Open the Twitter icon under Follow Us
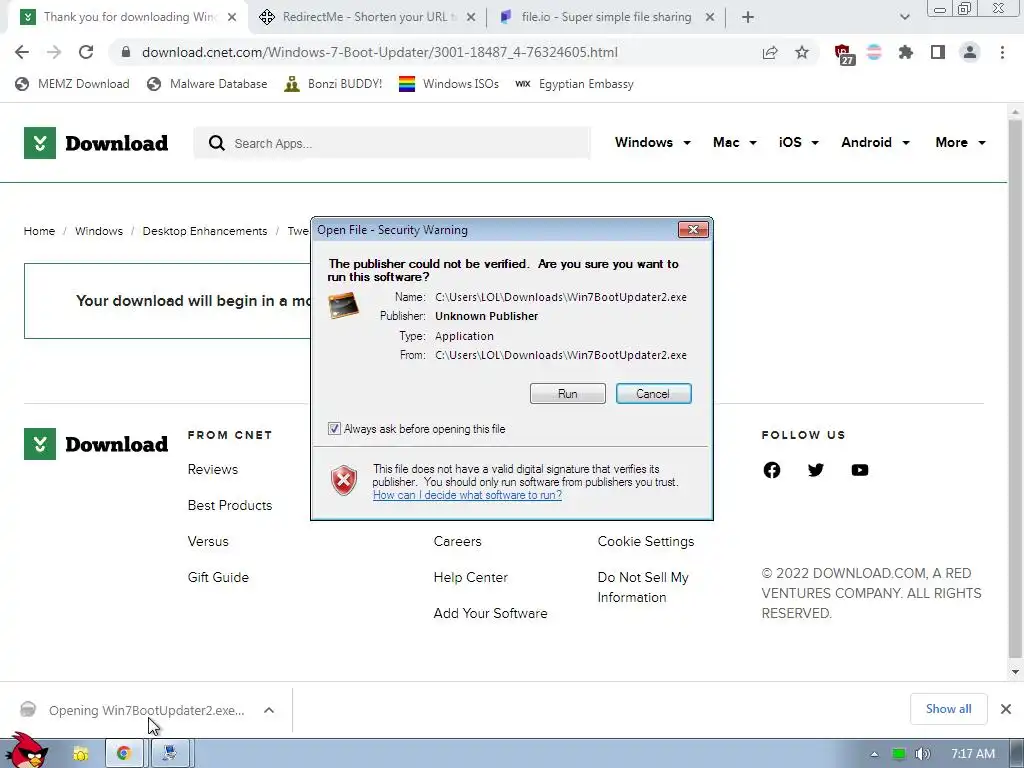Image resolution: width=1024 pixels, height=768 pixels. 816,470
